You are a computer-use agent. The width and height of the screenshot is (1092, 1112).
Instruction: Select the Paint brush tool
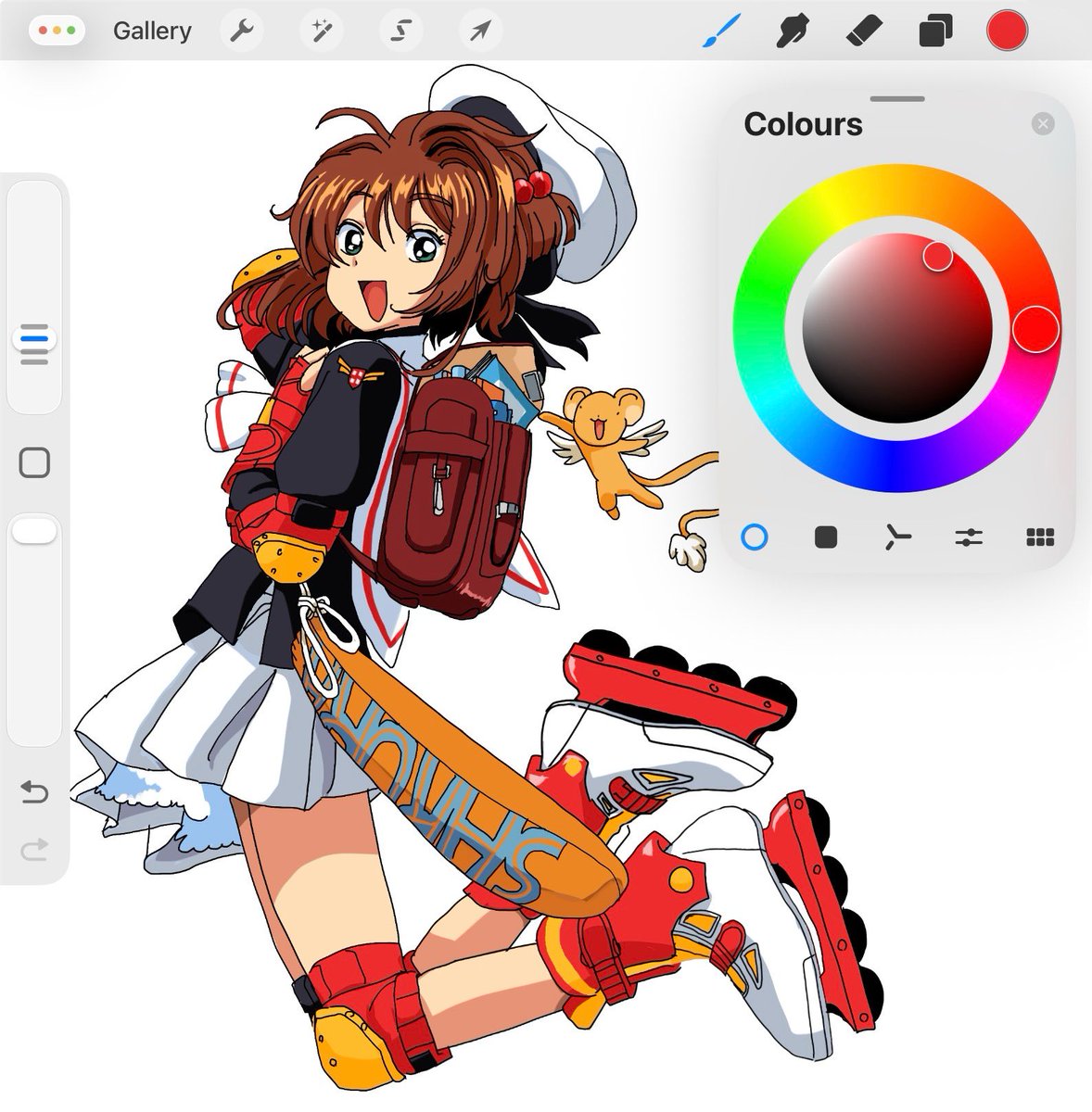point(720,31)
